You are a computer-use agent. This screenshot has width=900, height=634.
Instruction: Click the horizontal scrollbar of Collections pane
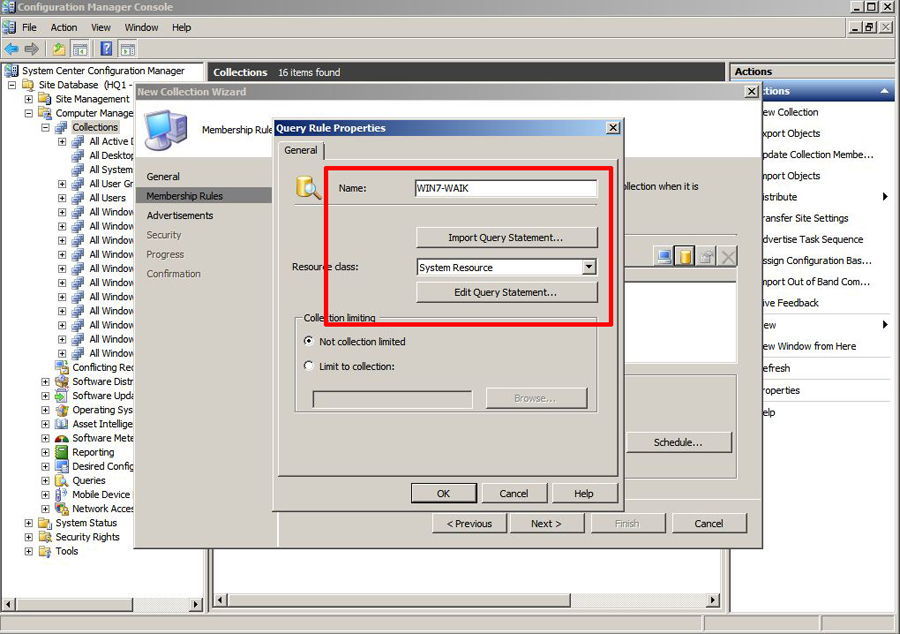(x=464, y=600)
